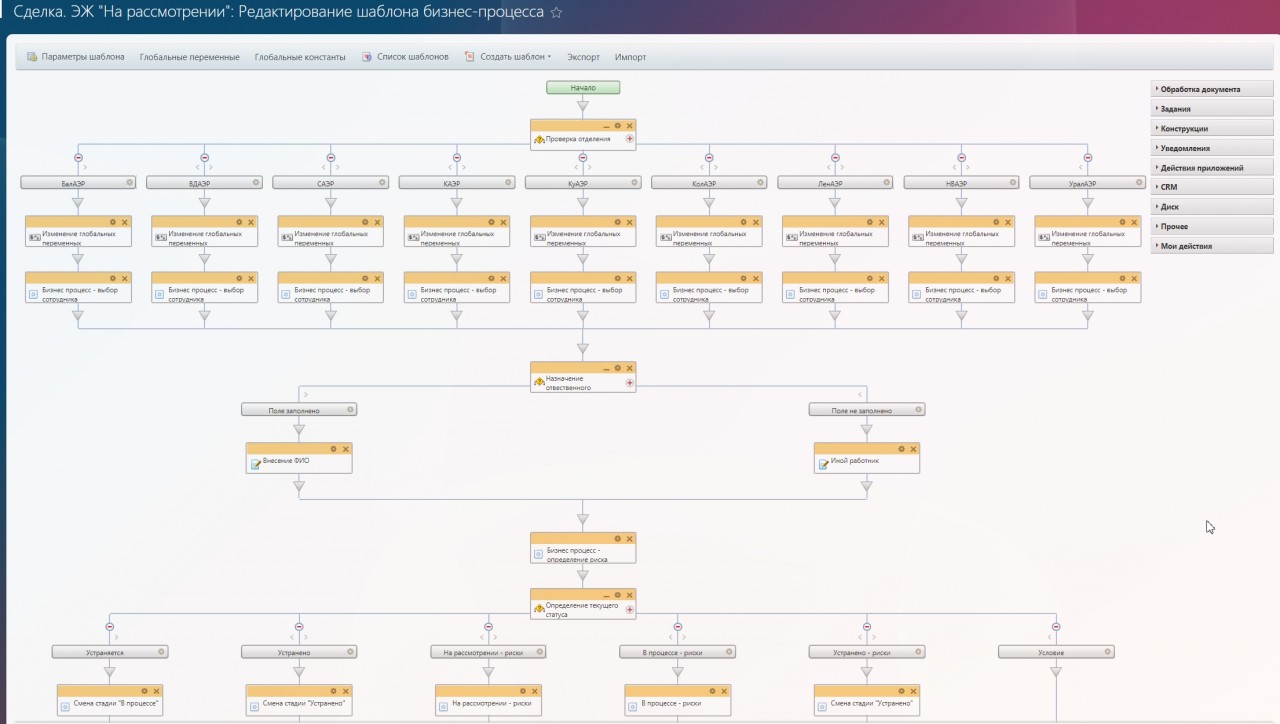Collapse the 'БалАЭР' branch minus toggle
This screenshot has height=724, width=1280.
coord(79,157)
